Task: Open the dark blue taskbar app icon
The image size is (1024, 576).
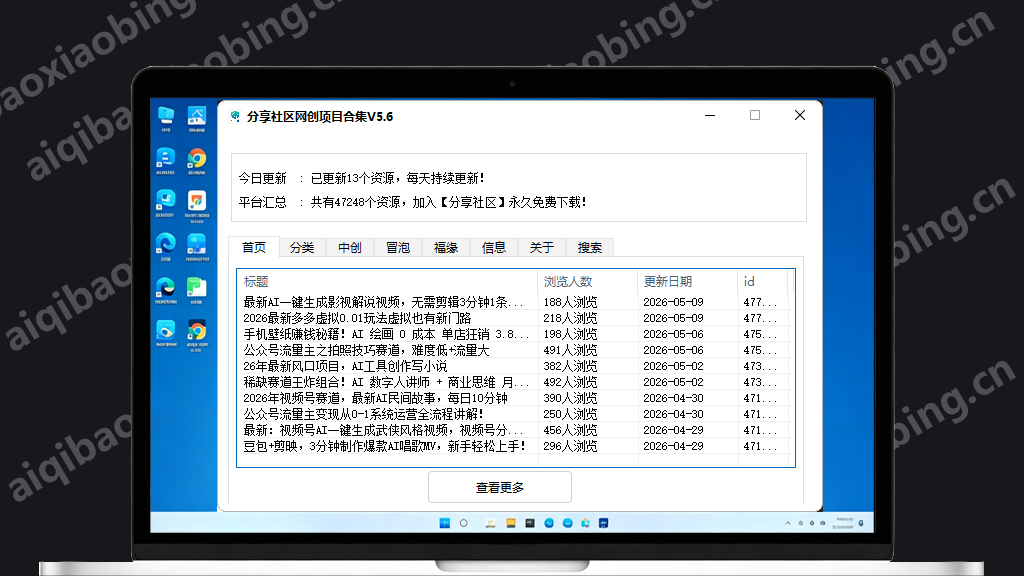Action: (603, 523)
